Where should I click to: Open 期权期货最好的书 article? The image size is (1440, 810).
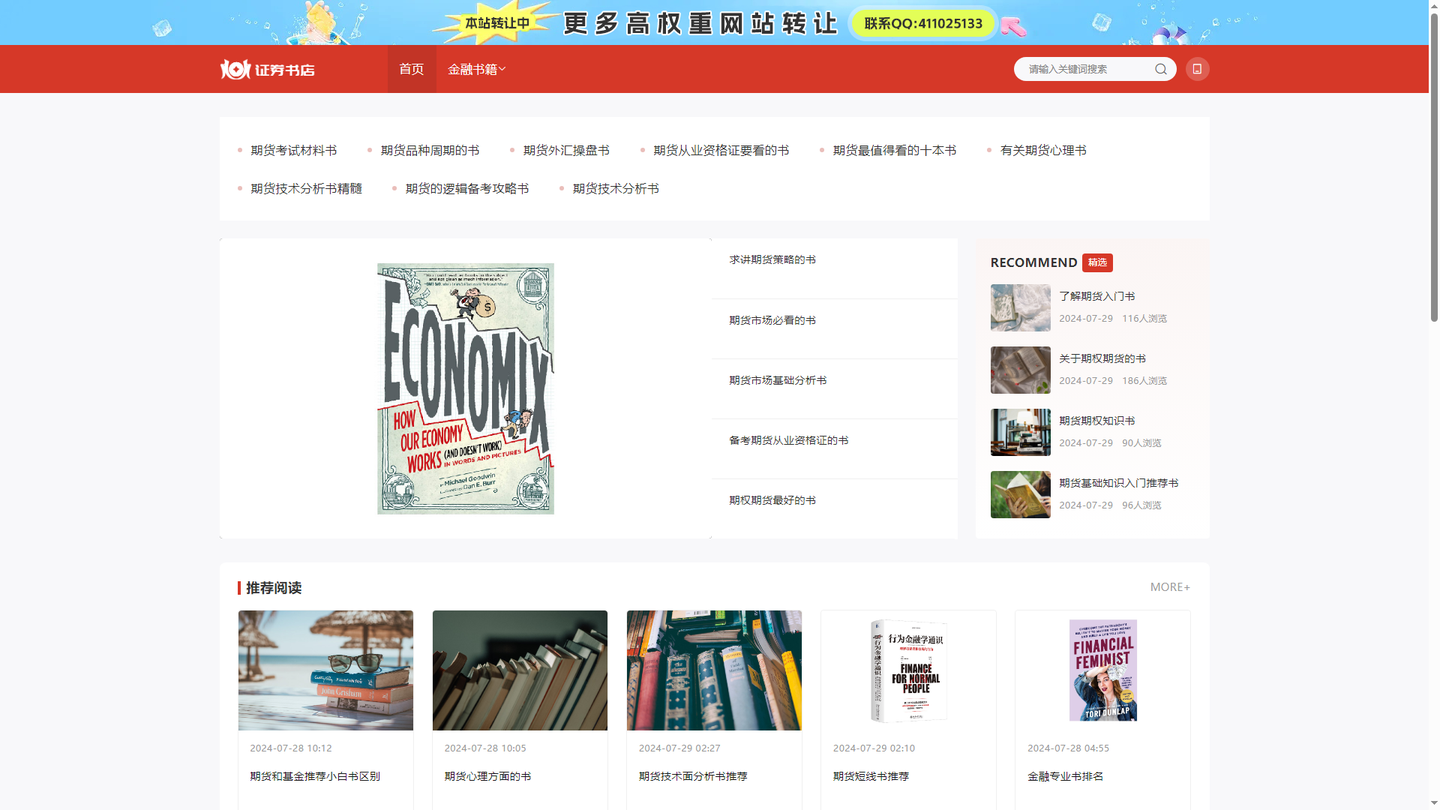point(772,500)
